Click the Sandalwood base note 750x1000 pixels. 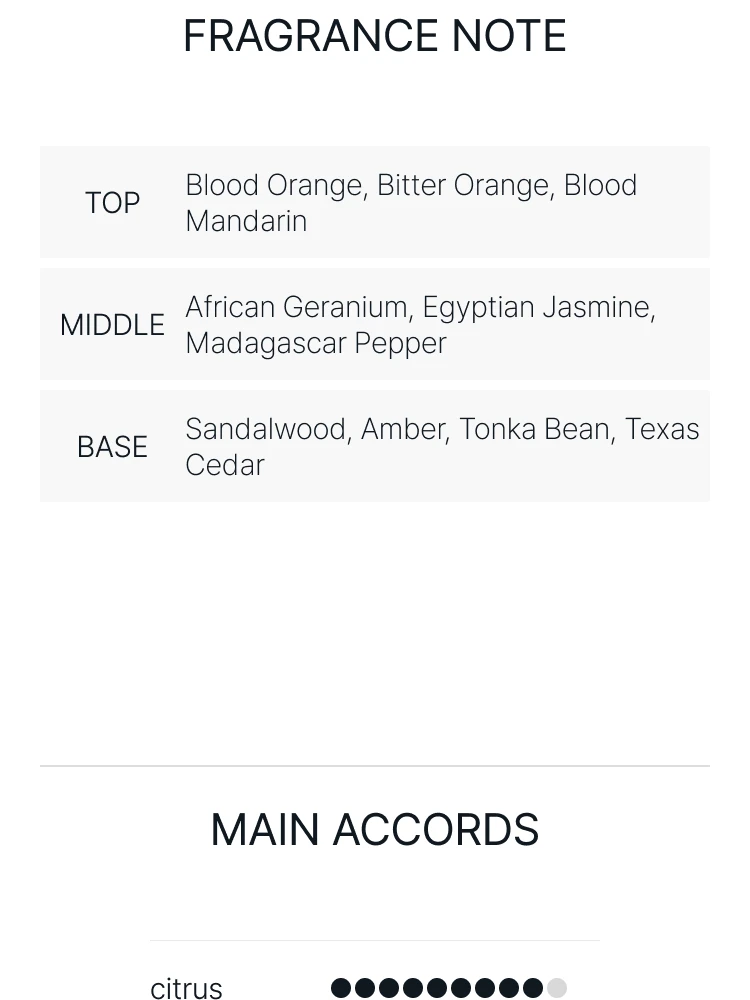click(x=266, y=430)
